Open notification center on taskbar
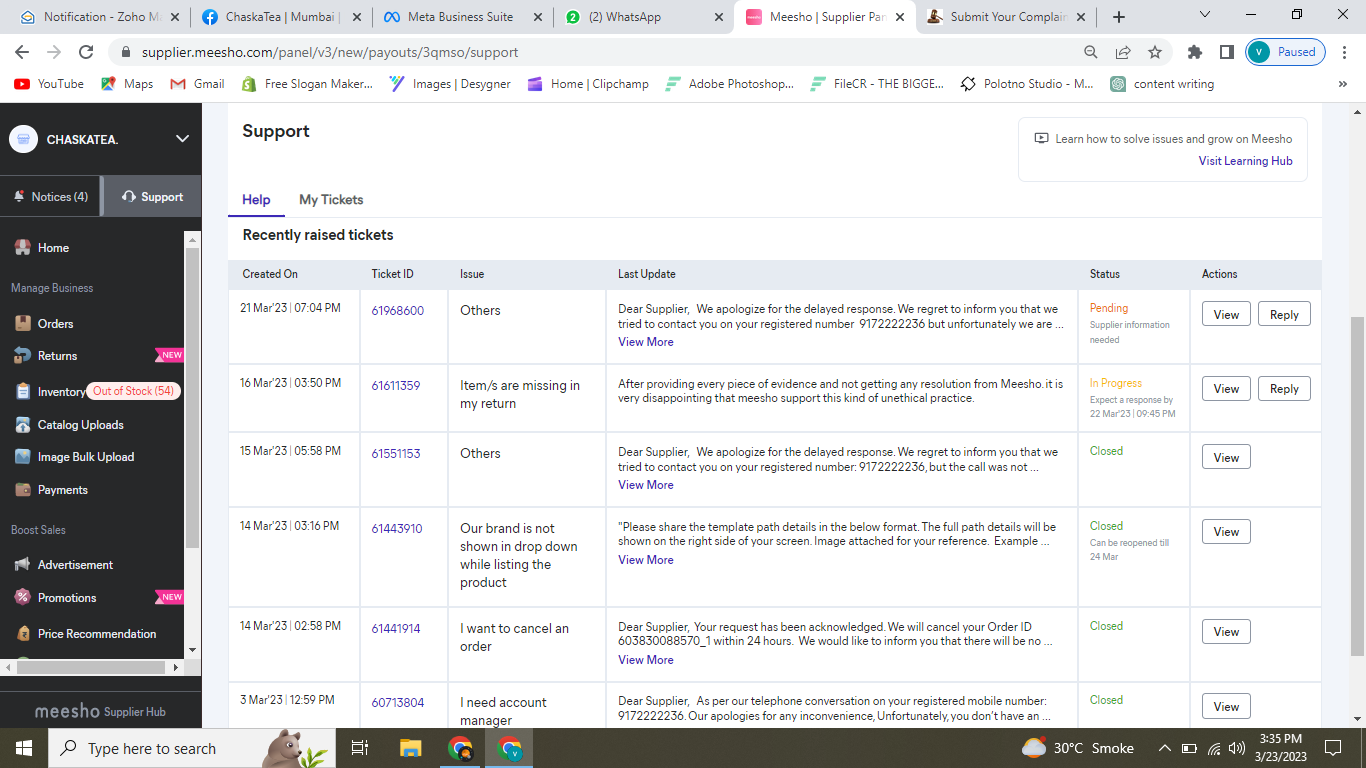1366x768 pixels. point(1333,748)
